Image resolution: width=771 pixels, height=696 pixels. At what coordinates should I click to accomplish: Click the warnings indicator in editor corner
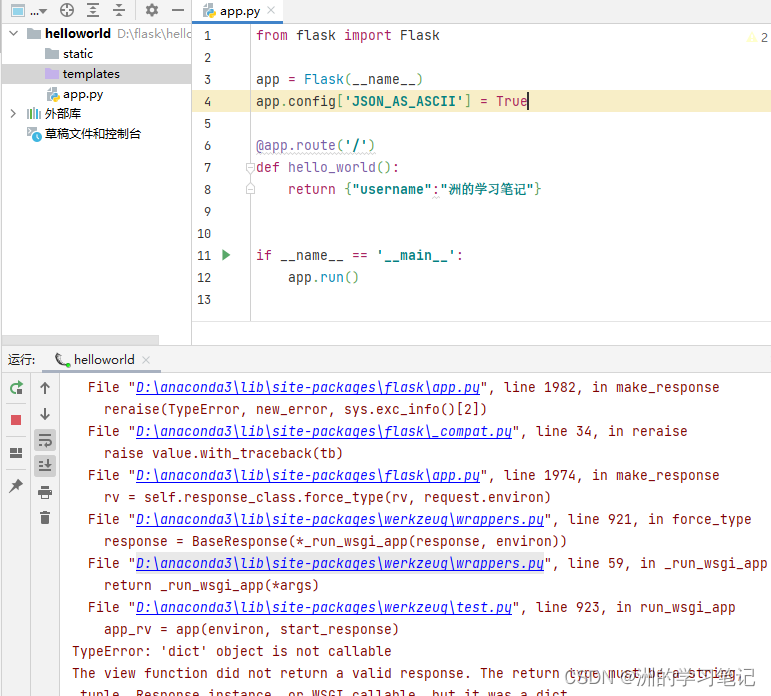click(757, 37)
